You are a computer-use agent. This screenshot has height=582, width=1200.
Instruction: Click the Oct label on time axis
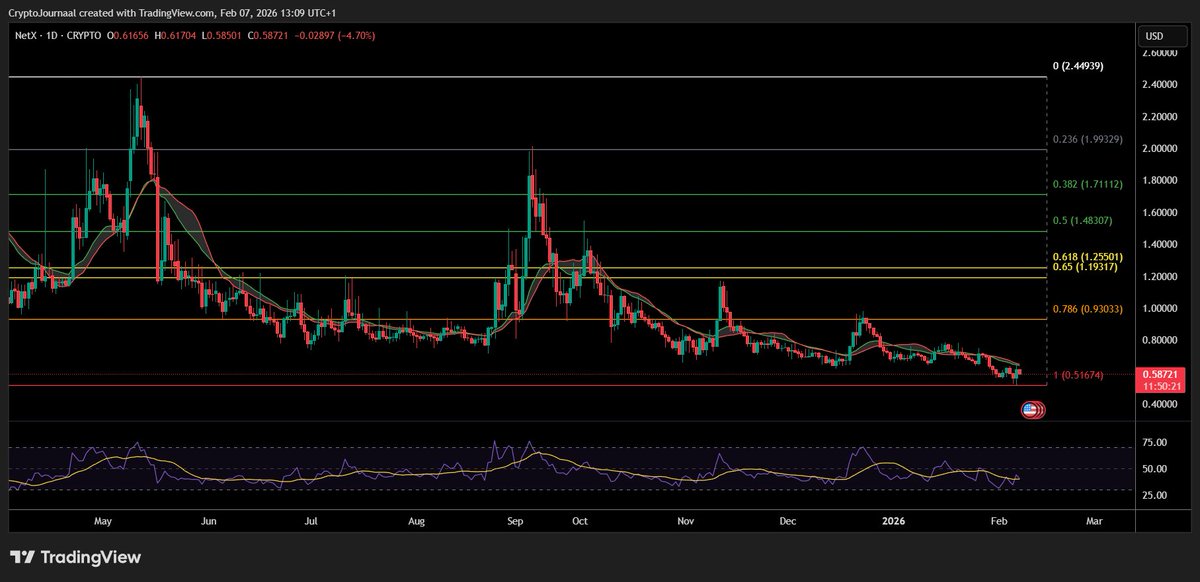[x=581, y=521]
